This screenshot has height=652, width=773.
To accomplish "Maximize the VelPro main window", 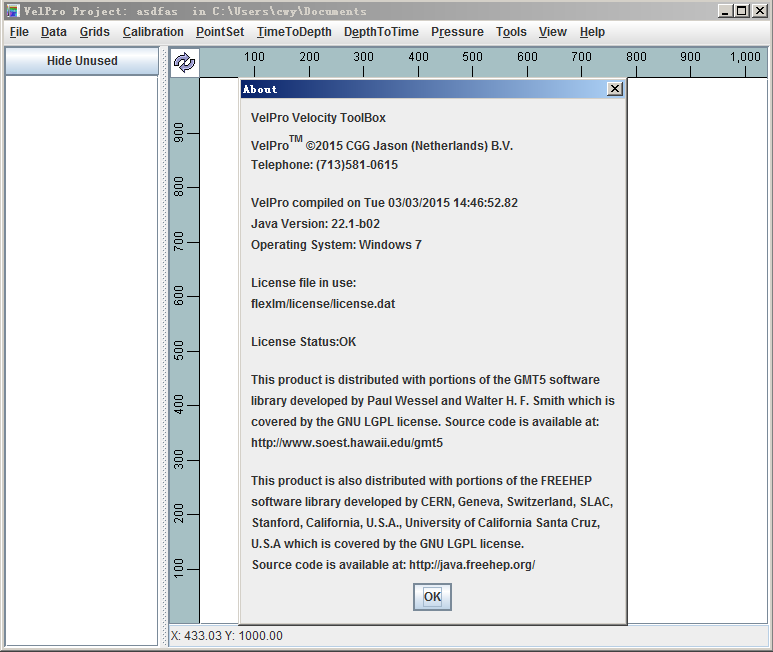I will coord(741,11).
